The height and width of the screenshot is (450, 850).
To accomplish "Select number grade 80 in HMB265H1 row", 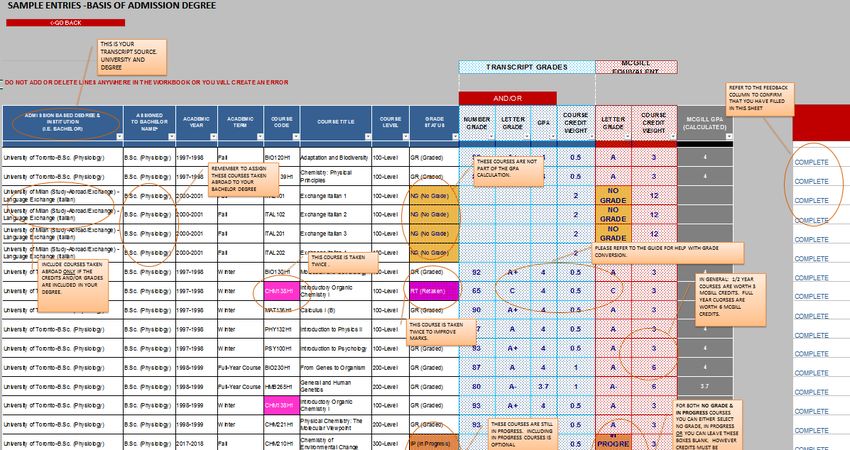I will 476,387.
